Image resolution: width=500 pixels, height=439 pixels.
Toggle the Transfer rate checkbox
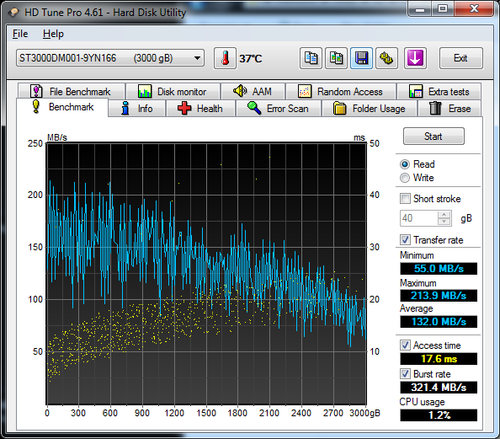click(x=405, y=240)
